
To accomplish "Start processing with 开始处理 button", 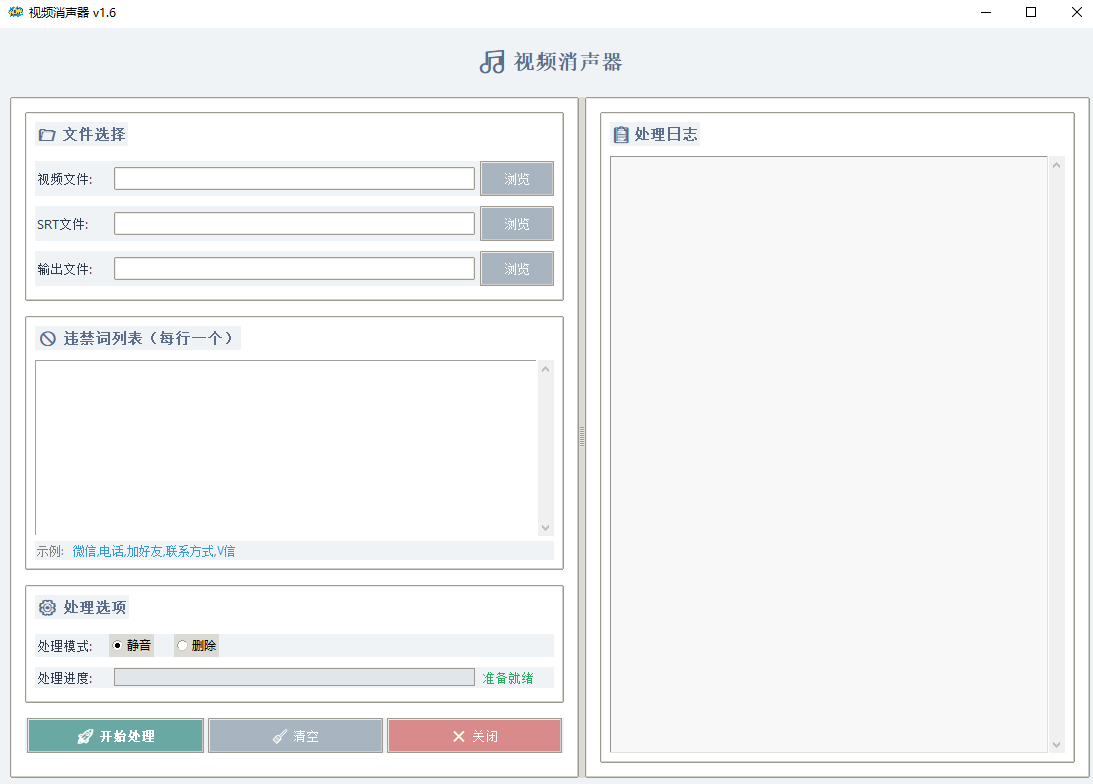I will click(116, 736).
